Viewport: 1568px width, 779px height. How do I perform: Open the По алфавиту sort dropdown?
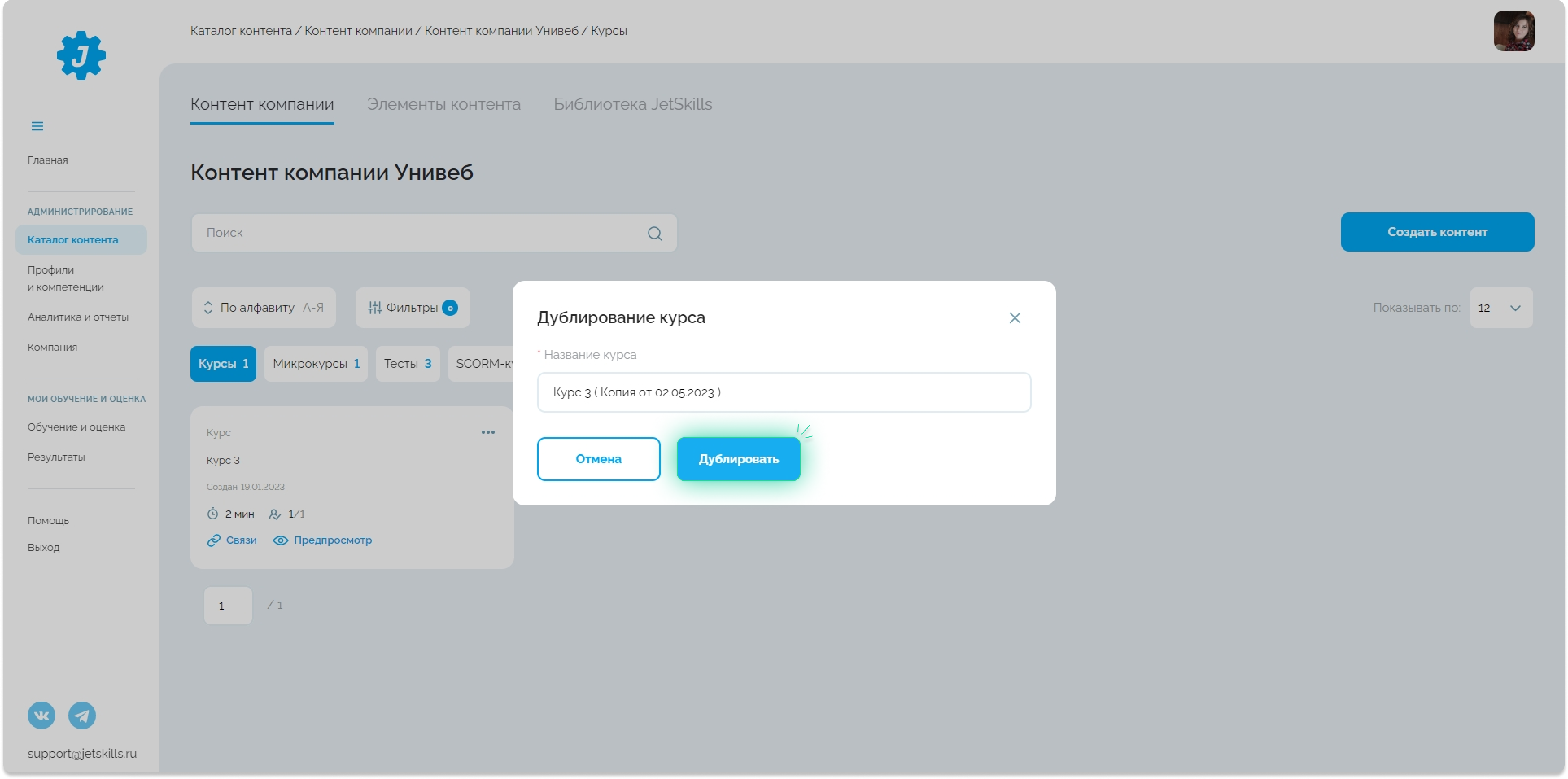click(x=264, y=308)
